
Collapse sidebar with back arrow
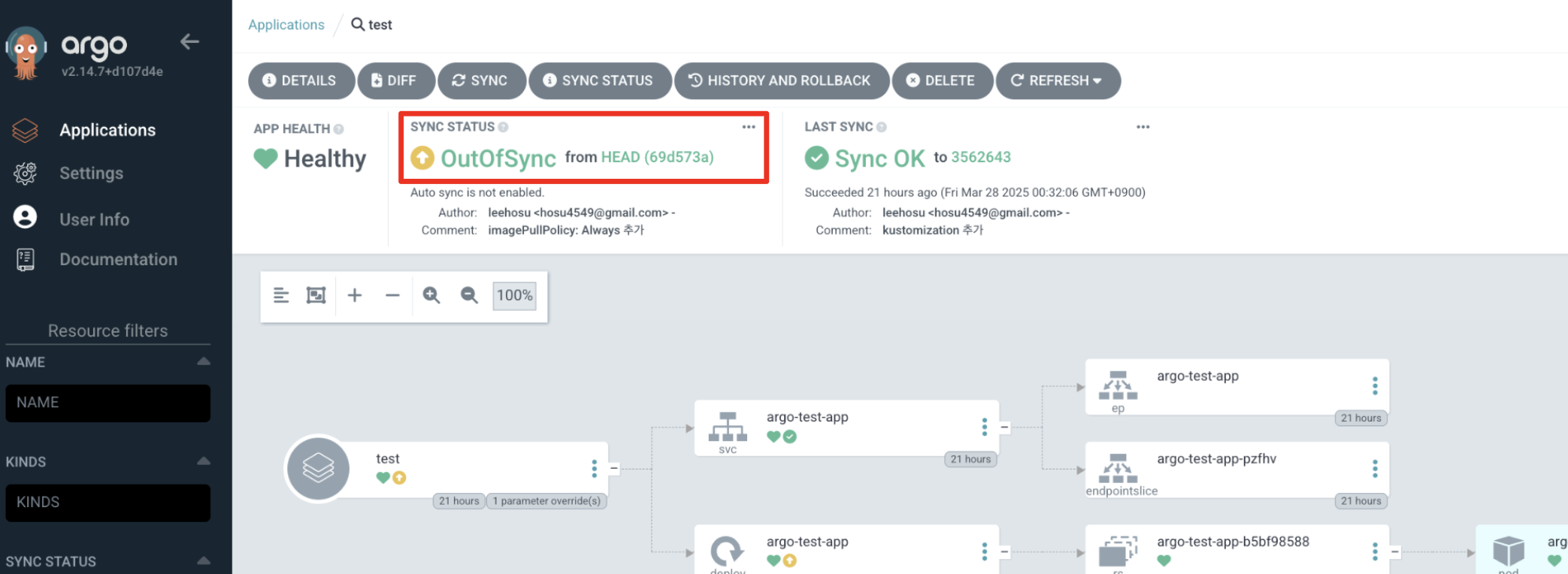tap(189, 42)
